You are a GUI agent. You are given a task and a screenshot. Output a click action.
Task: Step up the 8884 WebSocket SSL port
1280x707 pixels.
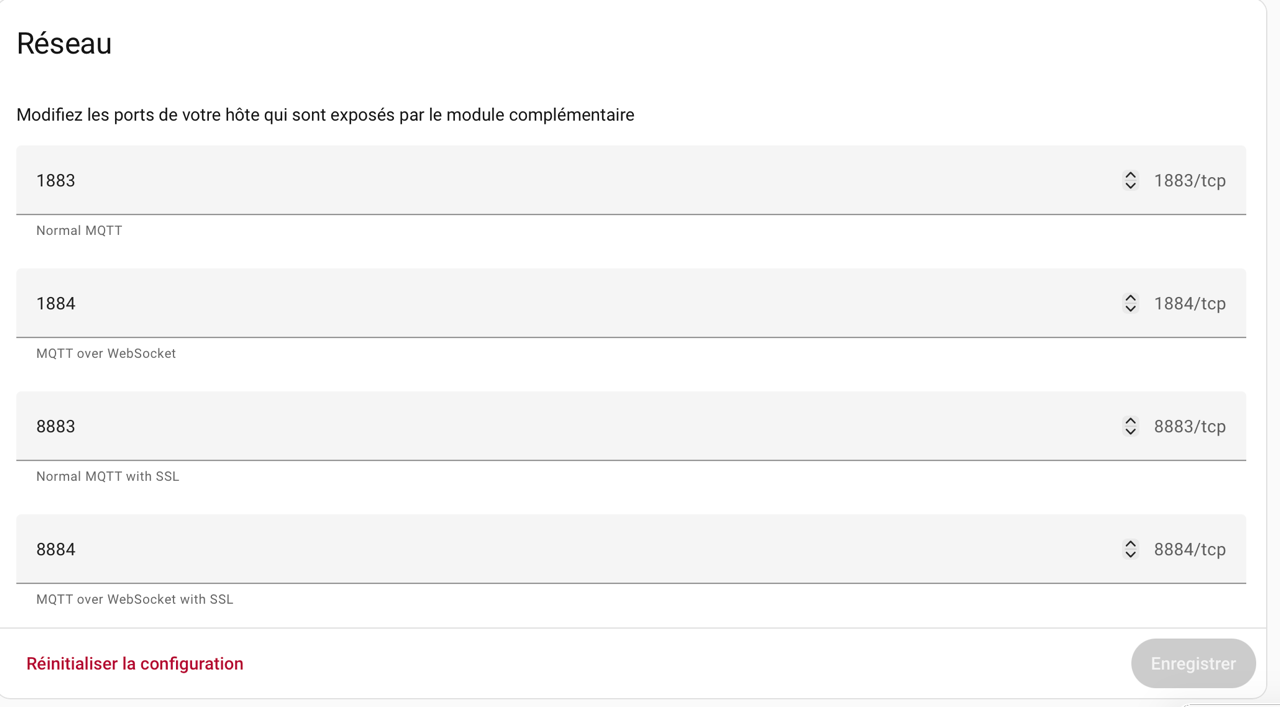tap(1130, 544)
